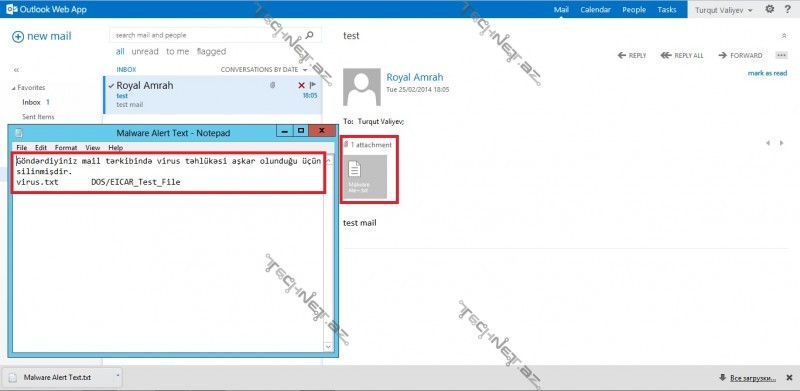Switch to the People tab
Viewport: 800px width, 391px height.
634,10
